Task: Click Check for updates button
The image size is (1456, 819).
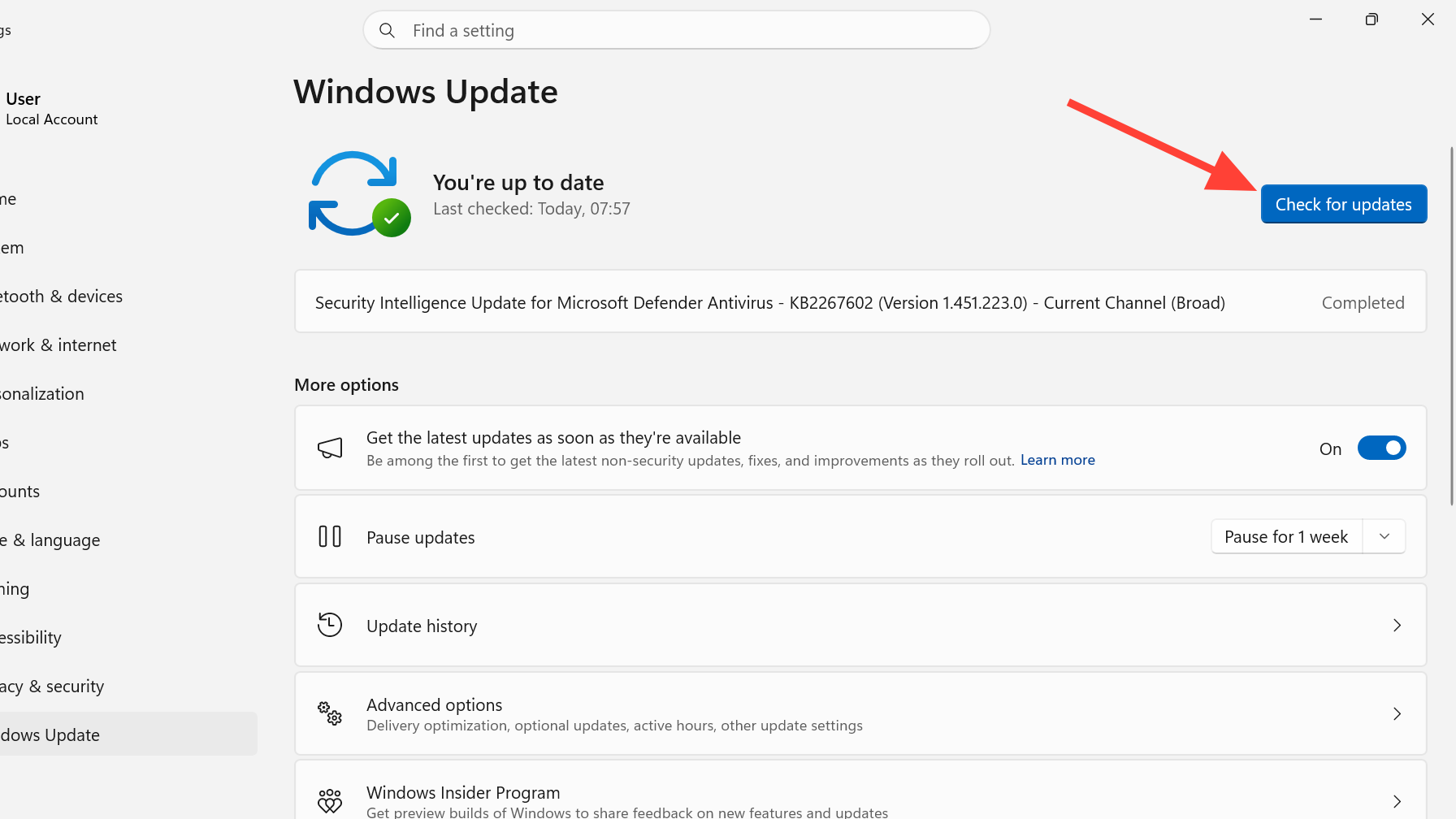Action: click(x=1344, y=204)
